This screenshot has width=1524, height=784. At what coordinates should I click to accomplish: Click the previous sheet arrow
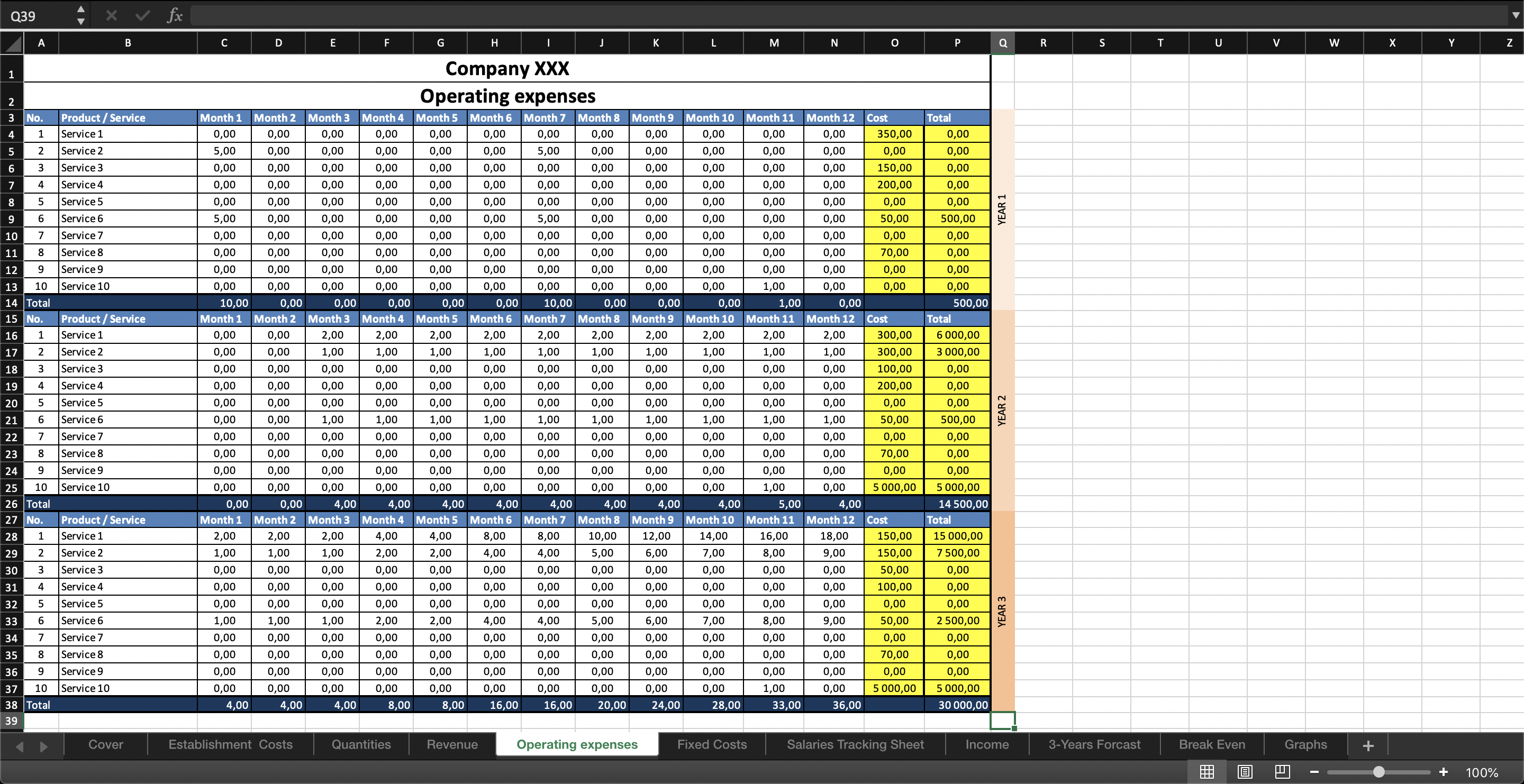pos(20,746)
